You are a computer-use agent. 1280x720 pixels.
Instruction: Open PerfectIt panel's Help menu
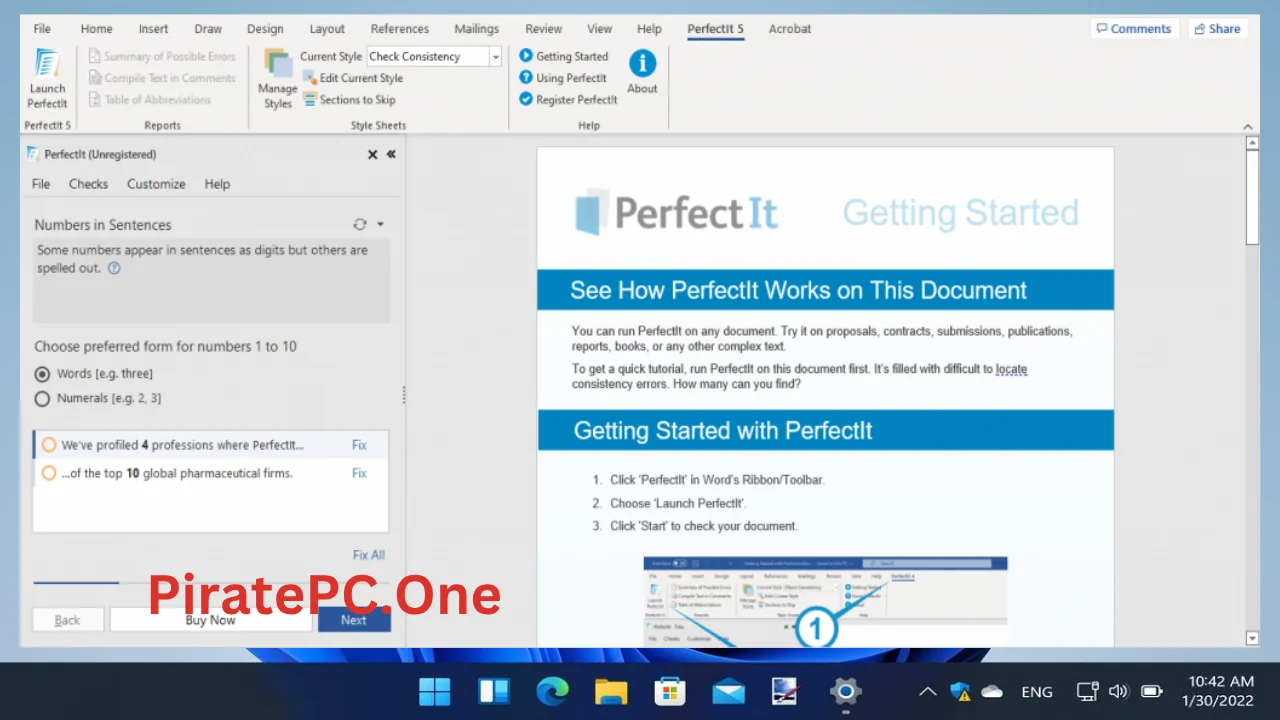click(217, 184)
